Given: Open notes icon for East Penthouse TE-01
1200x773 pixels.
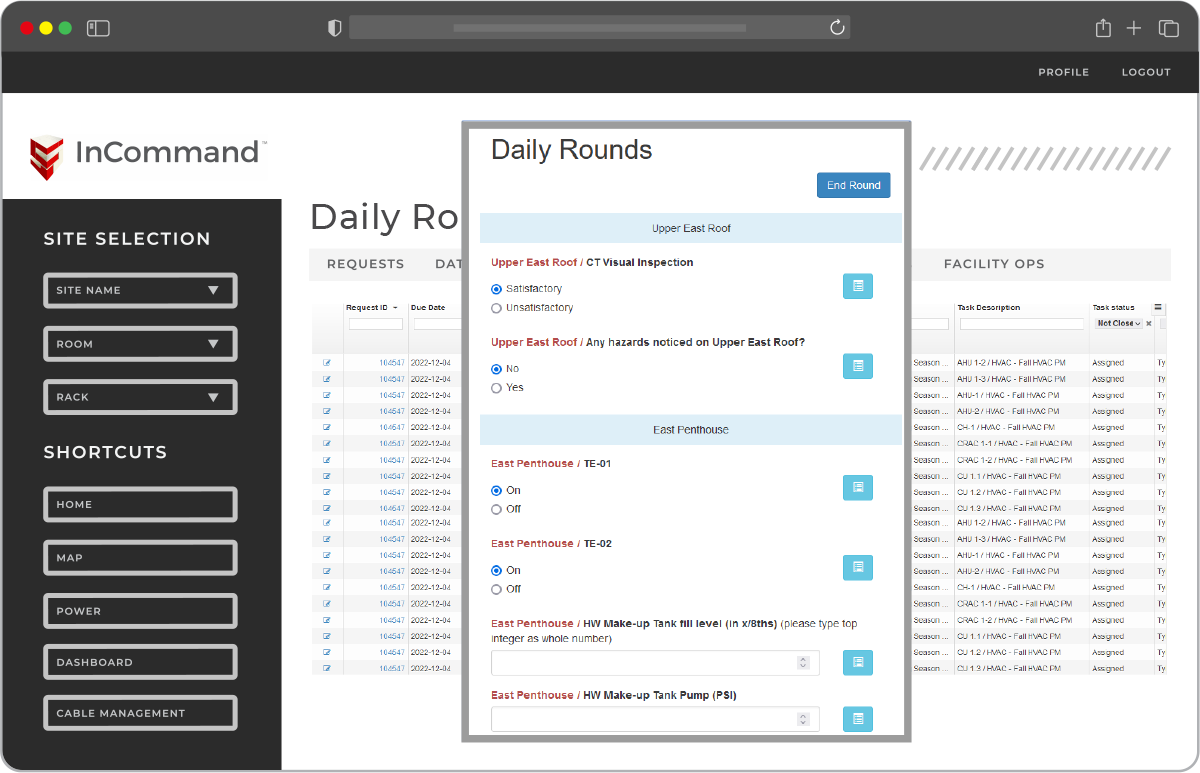Looking at the screenshot, I should pos(857,487).
